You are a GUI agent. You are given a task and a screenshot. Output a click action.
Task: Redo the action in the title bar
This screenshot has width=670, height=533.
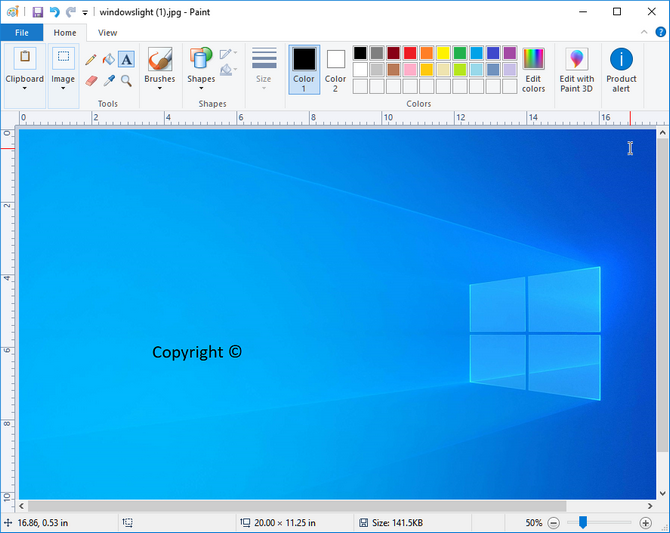click(x=71, y=12)
